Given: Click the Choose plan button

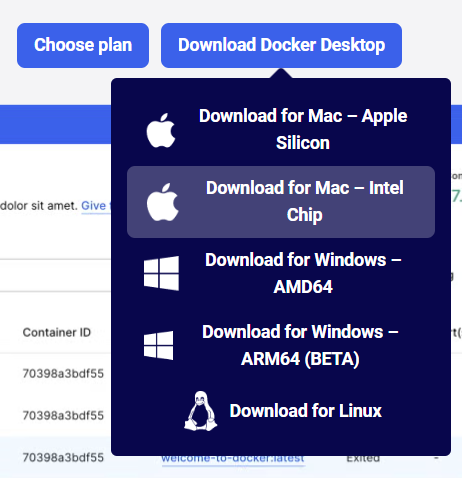Looking at the screenshot, I should click(x=83, y=45).
